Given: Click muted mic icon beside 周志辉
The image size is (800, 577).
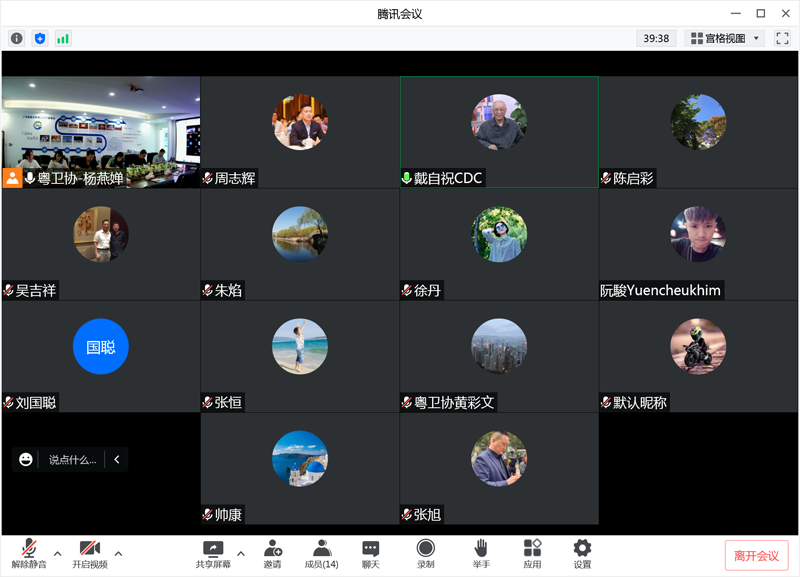Looking at the screenshot, I should 208,178.
